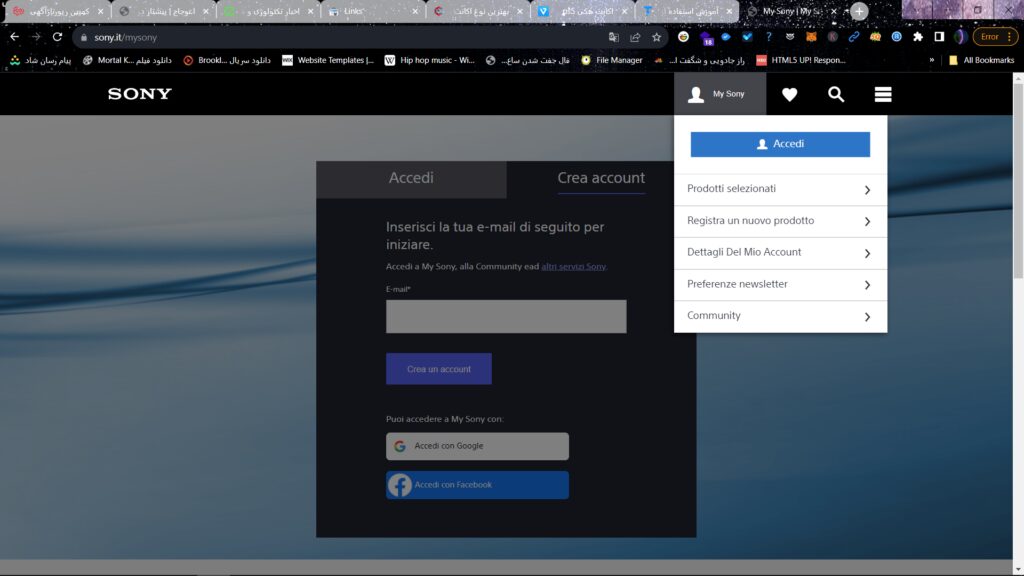Click the share page icon
The height and width of the screenshot is (576, 1024).
click(x=635, y=37)
